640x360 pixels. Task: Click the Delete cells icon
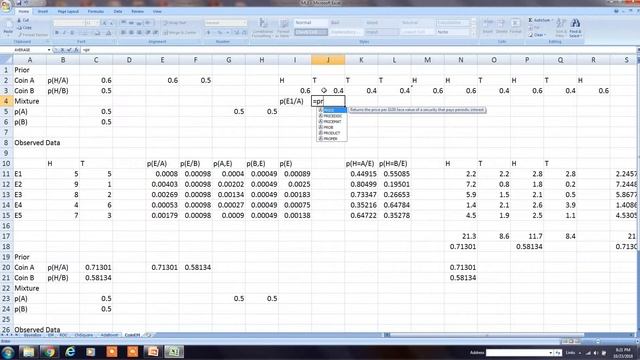502,27
